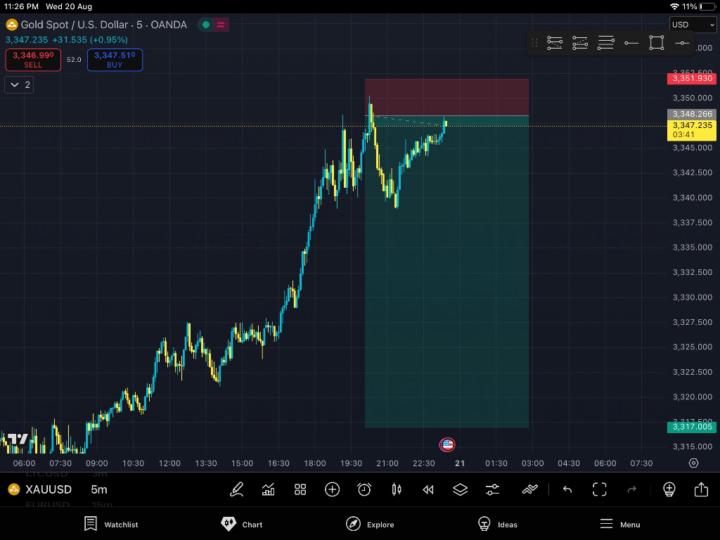Open the USD currency dropdown
The height and width of the screenshot is (540, 720).
692,25
